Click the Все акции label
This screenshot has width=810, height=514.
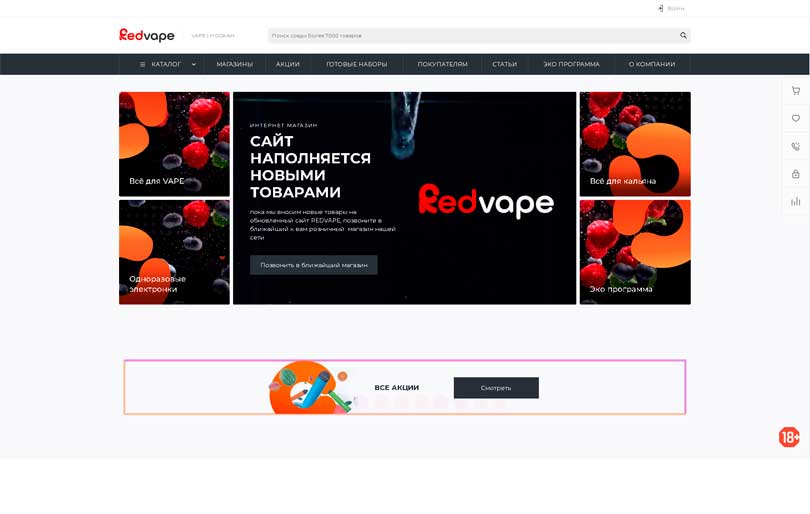point(397,387)
